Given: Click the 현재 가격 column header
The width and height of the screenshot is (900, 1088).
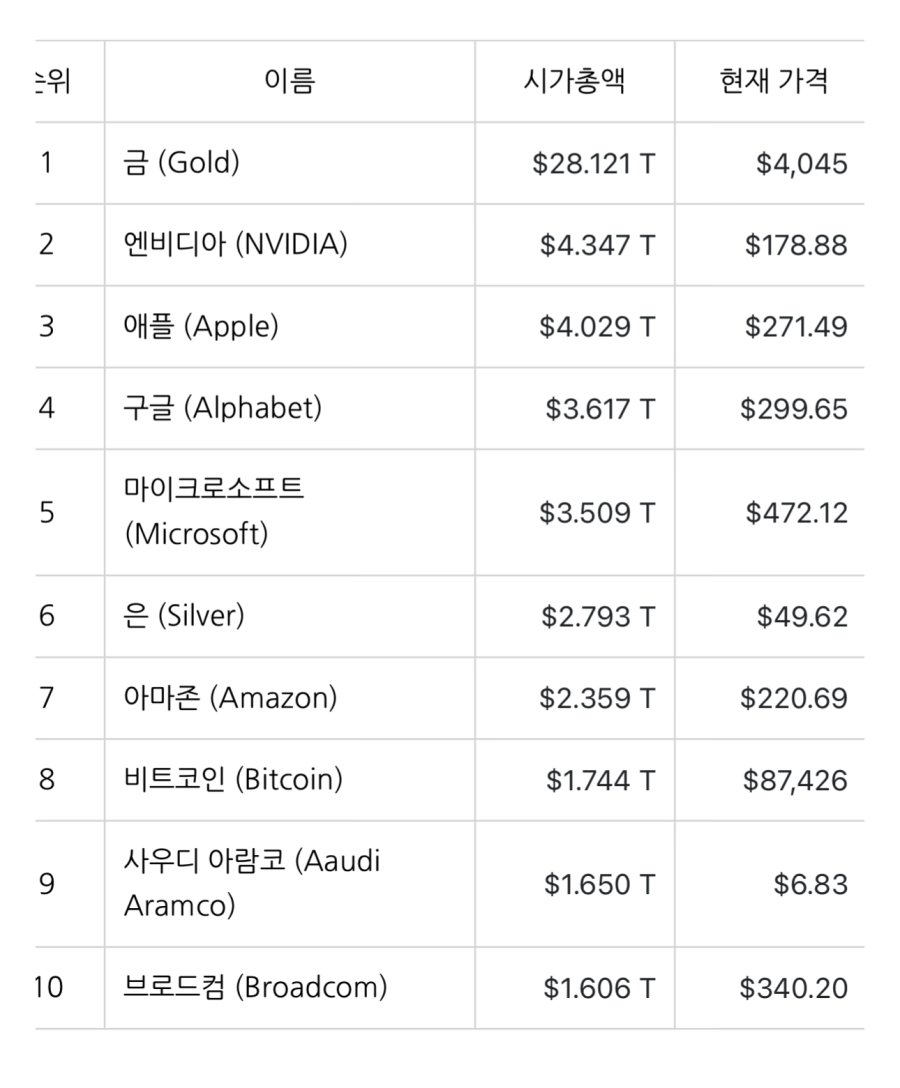Looking at the screenshot, I should point(773,81).
